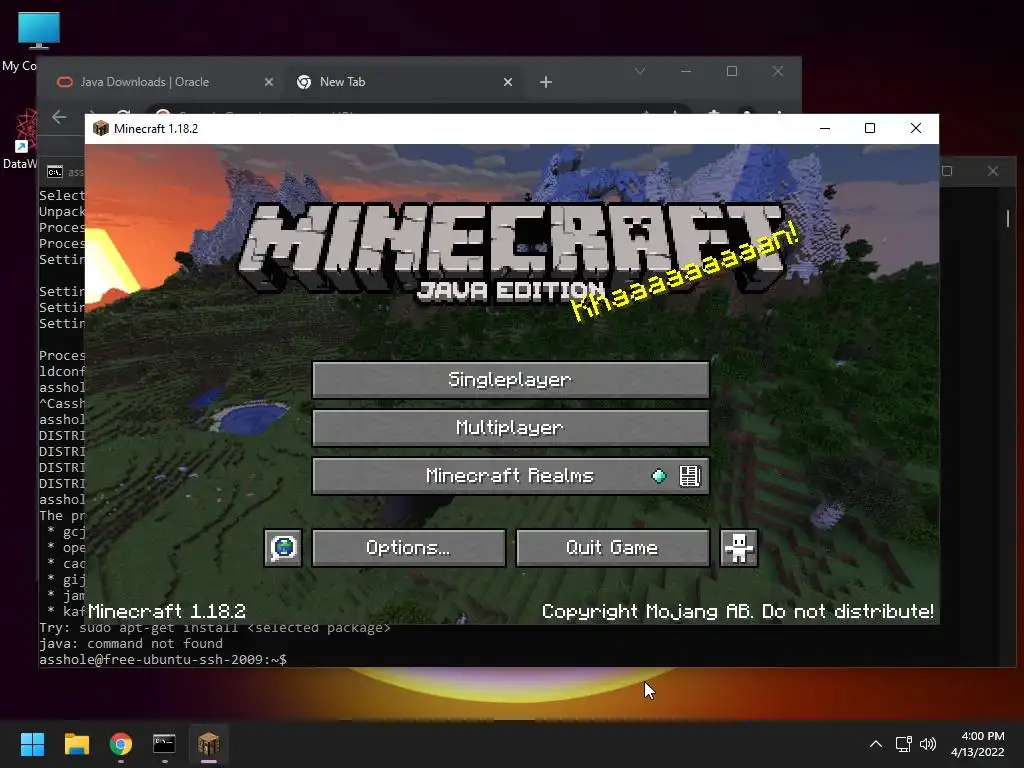Close the Chrome window
Viewport: 1024px width, 768px height.
[x=778, y=71]
